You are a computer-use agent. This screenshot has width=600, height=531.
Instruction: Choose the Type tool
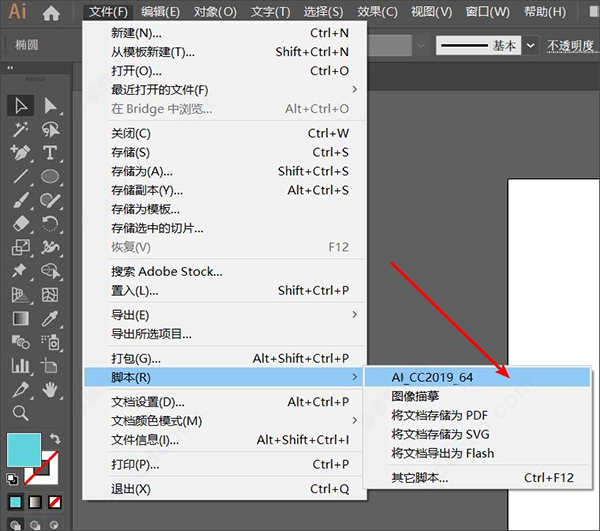click(x=50, y=153)
